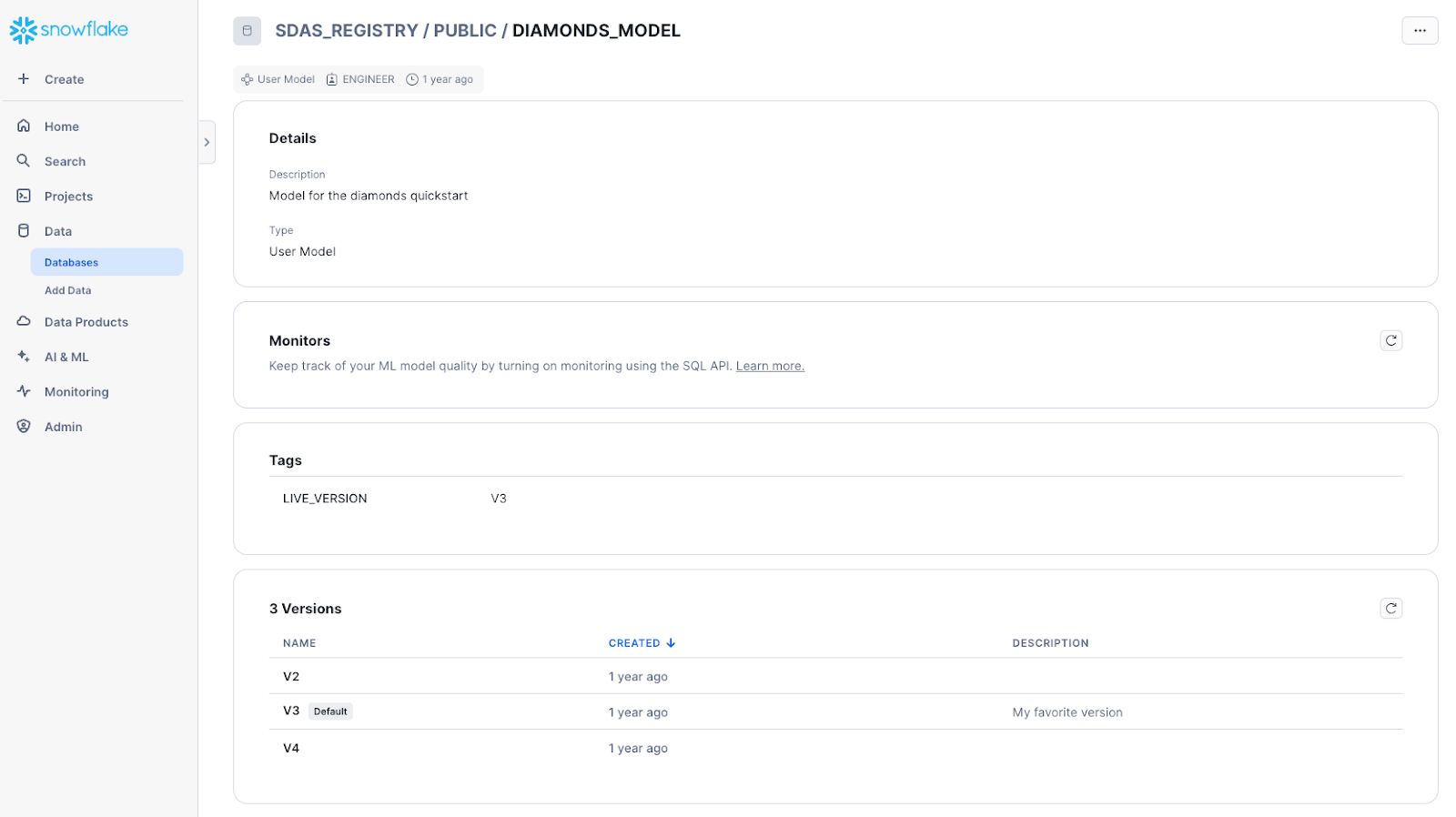Image resolution: width=1456 pixels, height=817 pixels.
Task: Click the Home house icon
Action: point(24,126)
